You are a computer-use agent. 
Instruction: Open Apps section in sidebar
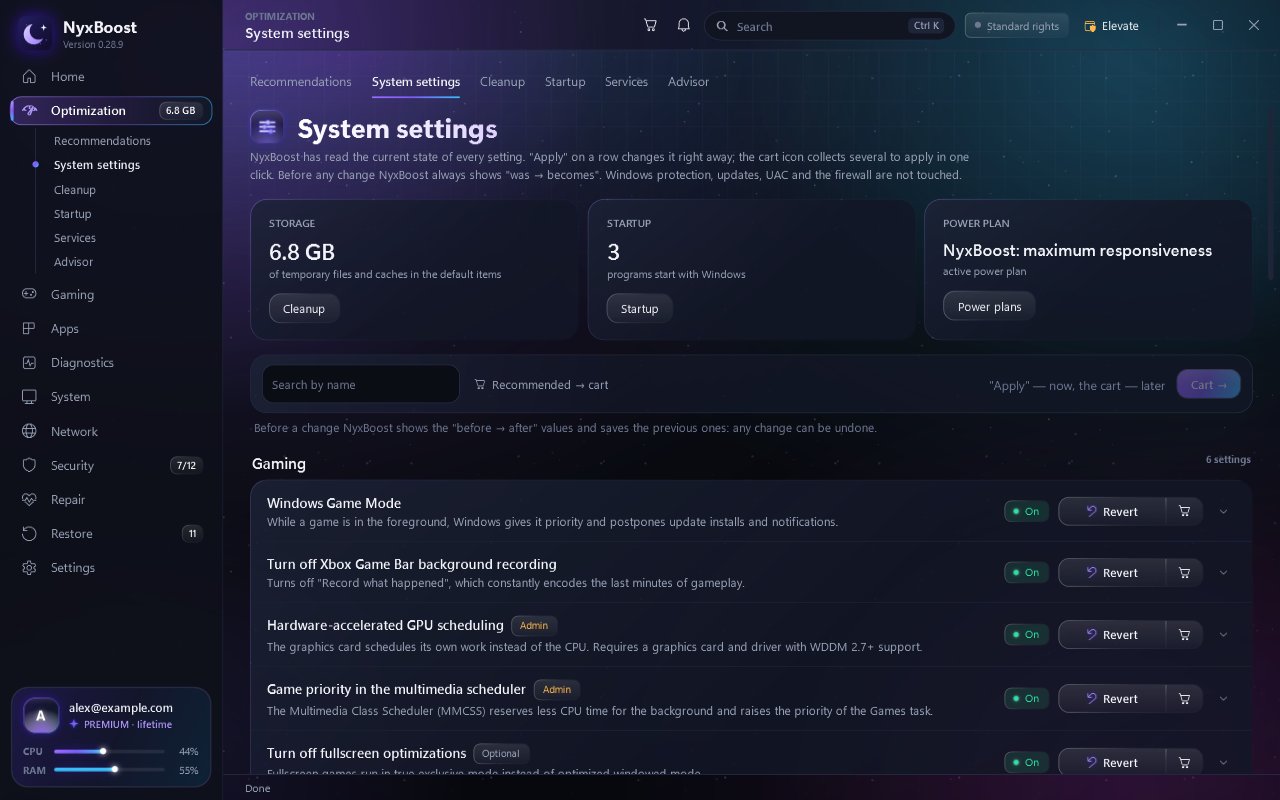(111, 329)
